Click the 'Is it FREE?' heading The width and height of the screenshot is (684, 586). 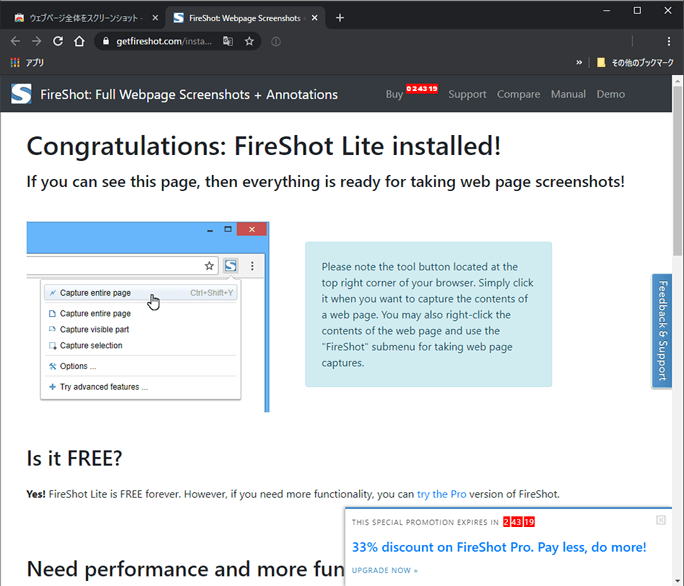[75, 459]
